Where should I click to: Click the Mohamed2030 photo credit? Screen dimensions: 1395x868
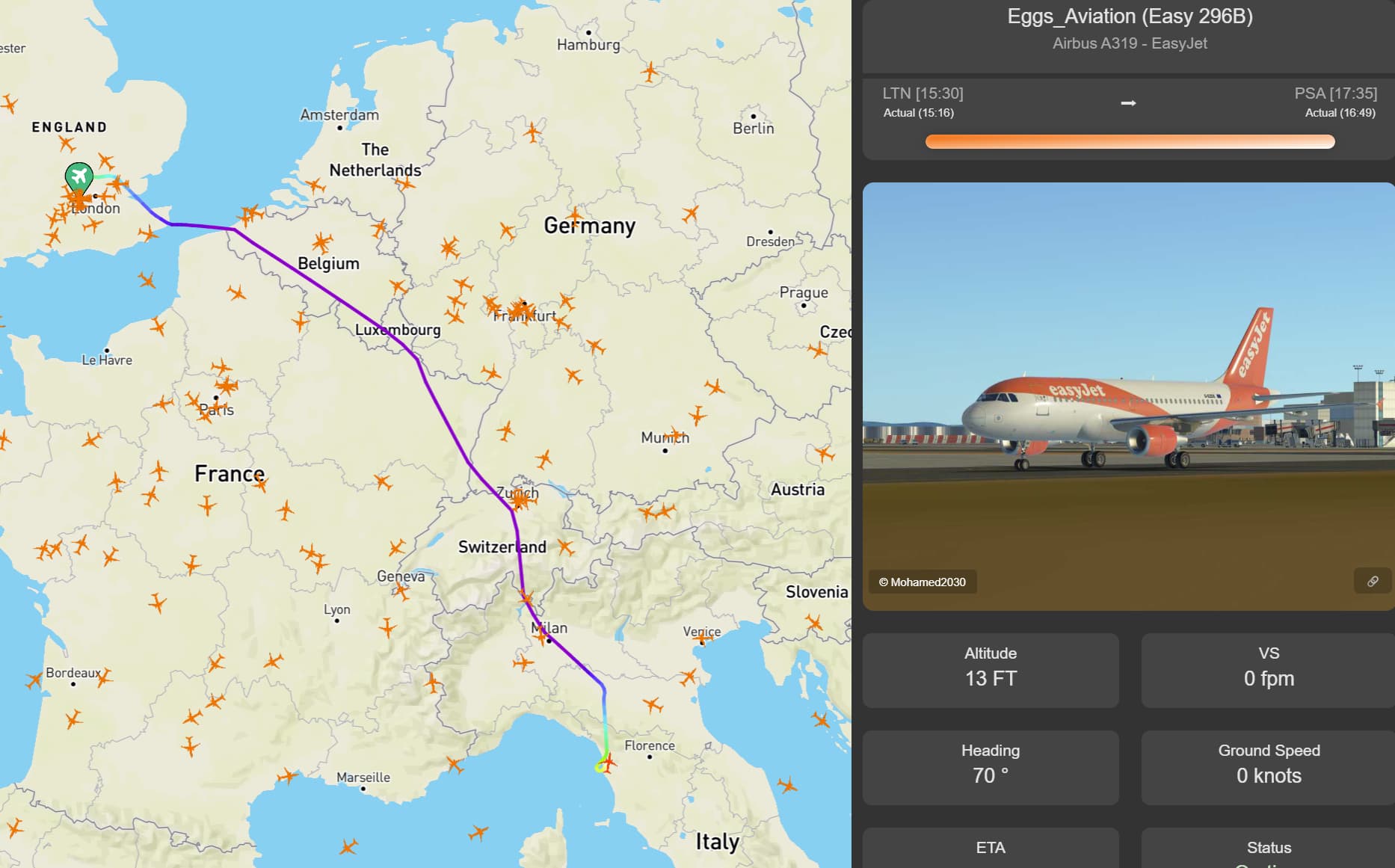923,582
